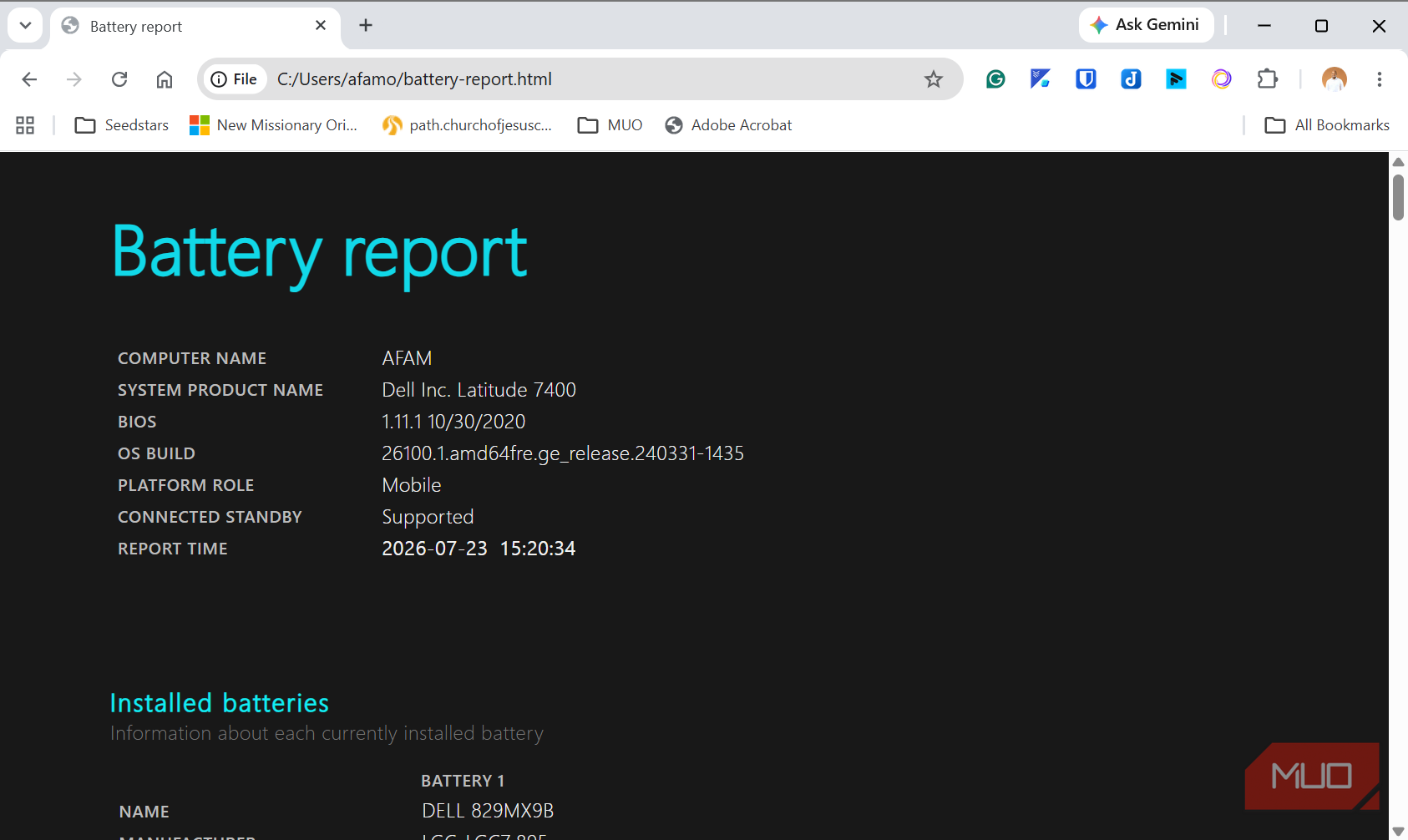The image size is (1408, 840).
Task: Close the Battery report tab
Action: (321, 26)
